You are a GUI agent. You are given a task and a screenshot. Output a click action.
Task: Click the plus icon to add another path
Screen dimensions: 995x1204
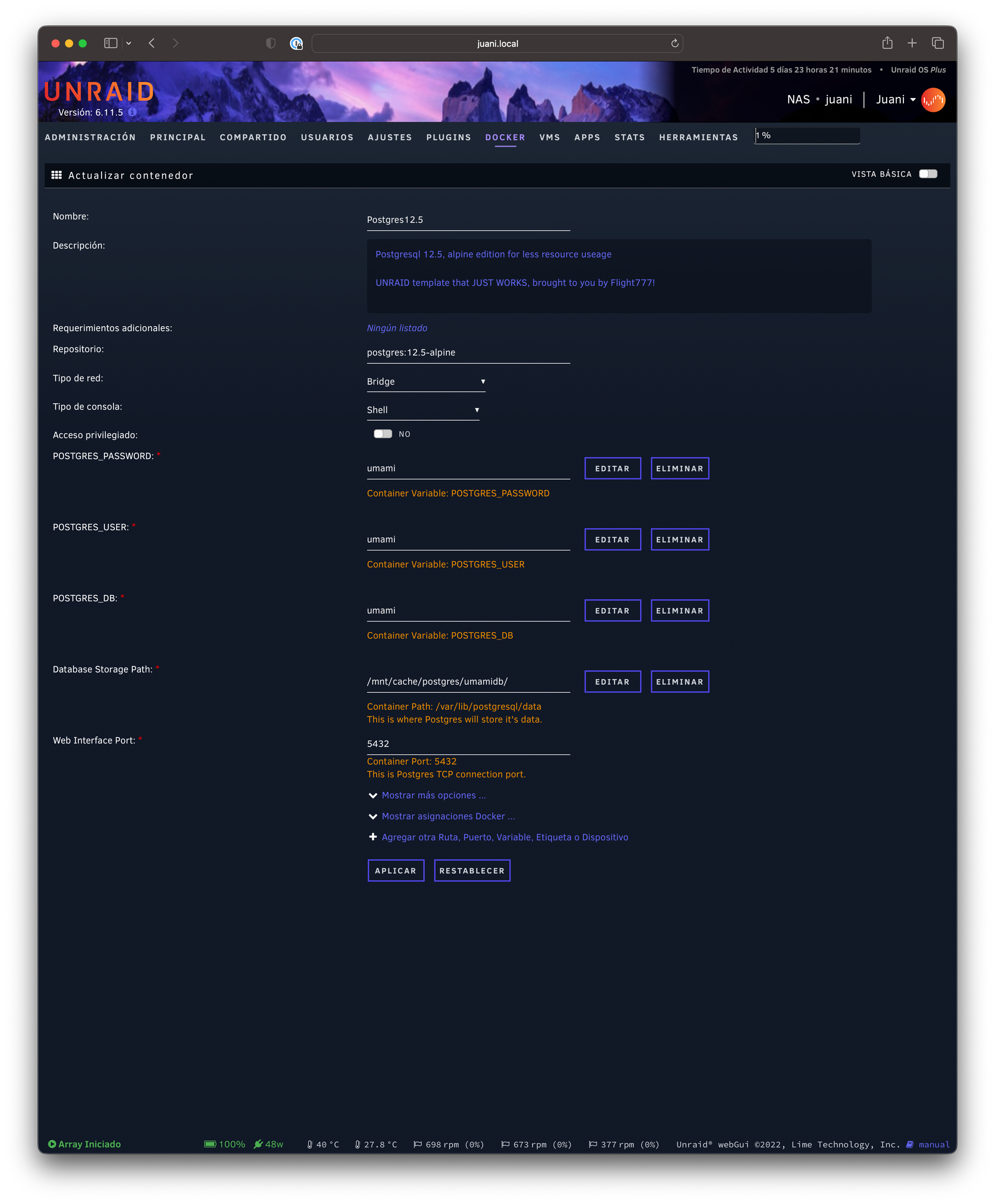pos(373,837)
